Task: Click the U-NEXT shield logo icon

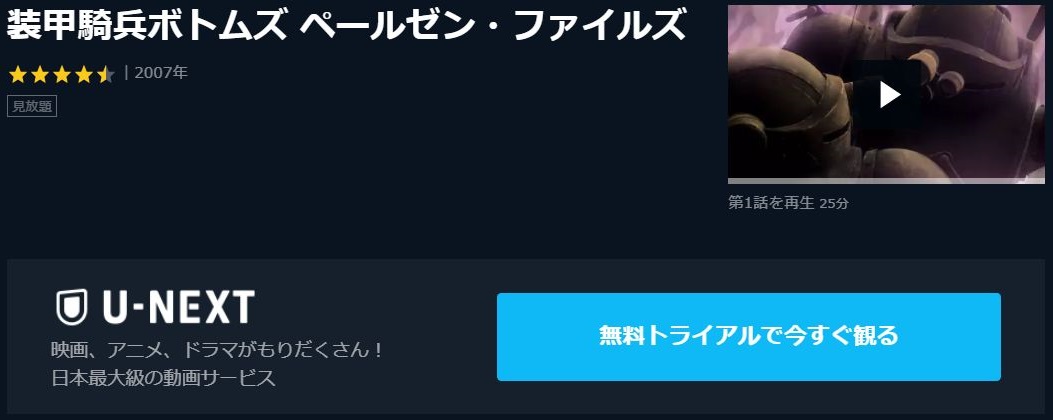Action: click(x=72, y=306)
